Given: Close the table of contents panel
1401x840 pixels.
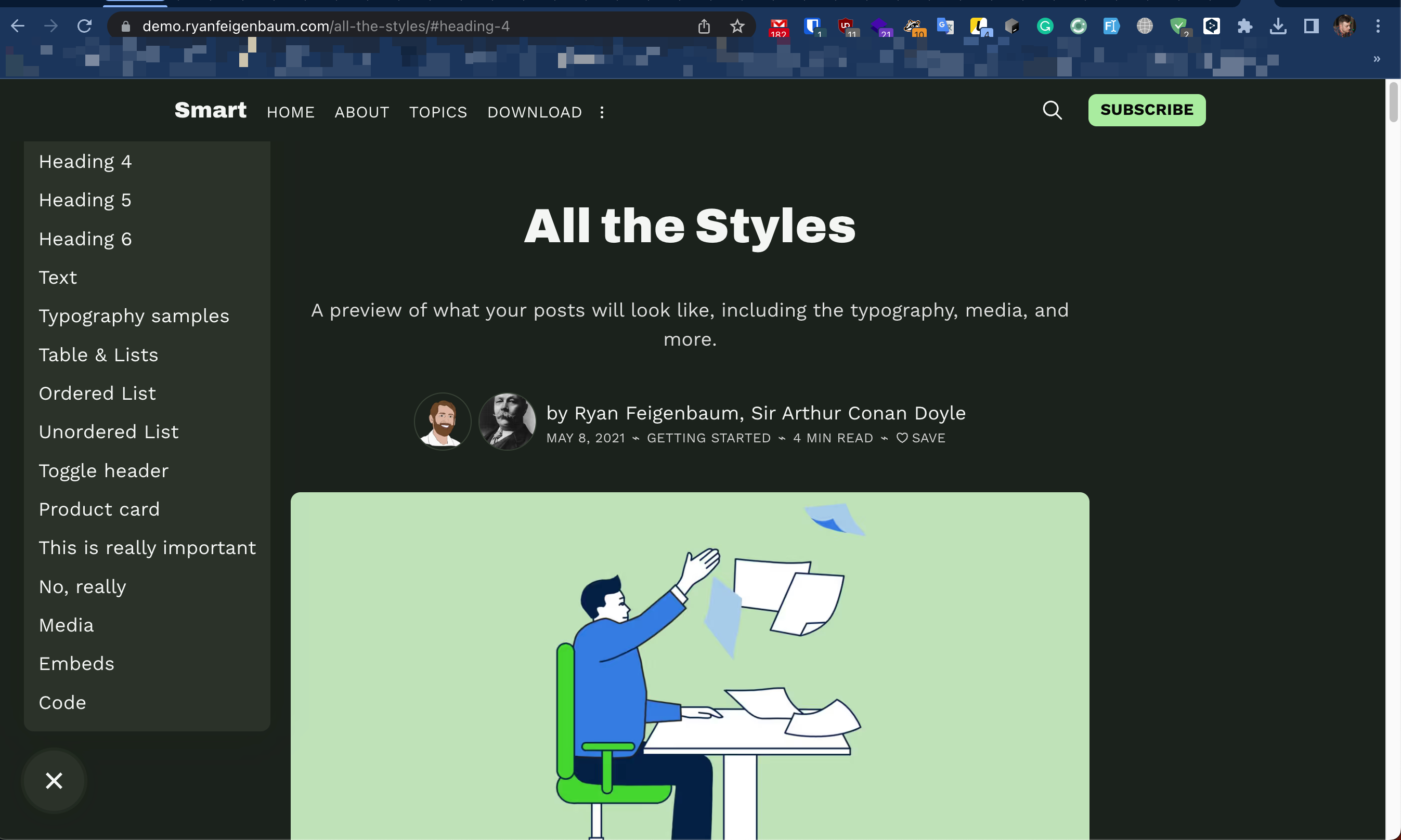Looking at the screenshot, I should [x=54, y=781].
